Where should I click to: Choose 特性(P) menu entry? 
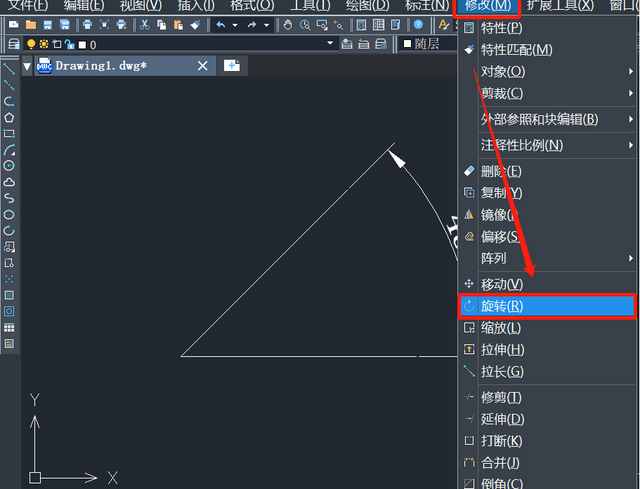547,28
